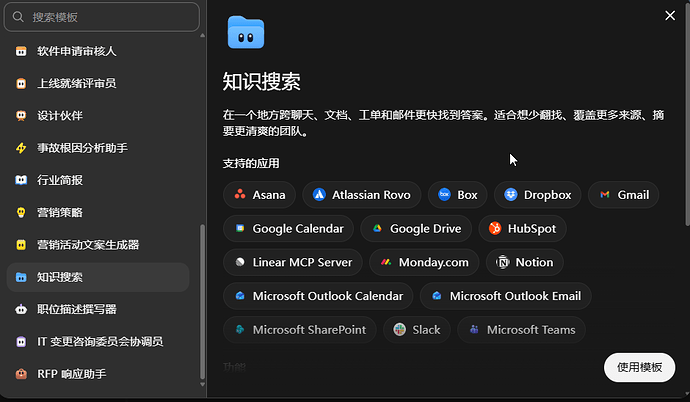Click the Notion logo icon
This screenshot has height=402, width=690.
pos(503,262)
